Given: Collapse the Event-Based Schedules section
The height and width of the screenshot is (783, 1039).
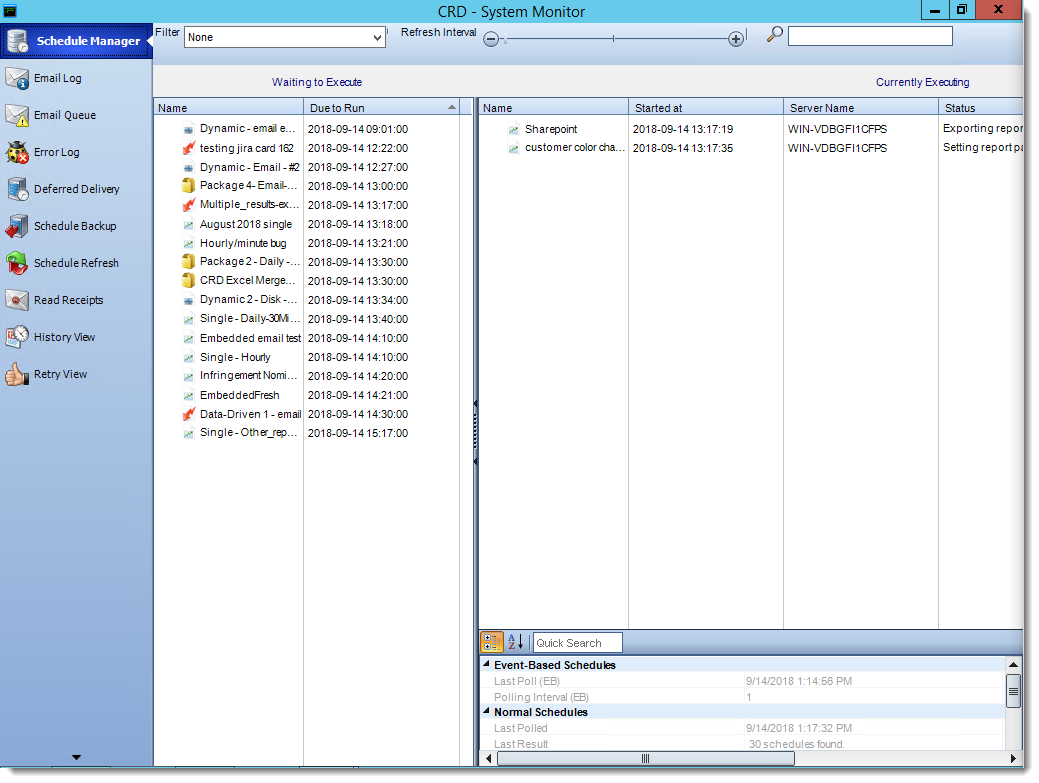Looking at the screenshot, I should tap(486, 665).
